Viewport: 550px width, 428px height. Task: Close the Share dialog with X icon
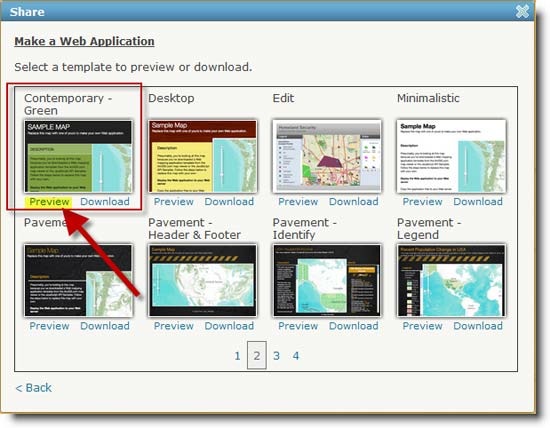point(522,12)
